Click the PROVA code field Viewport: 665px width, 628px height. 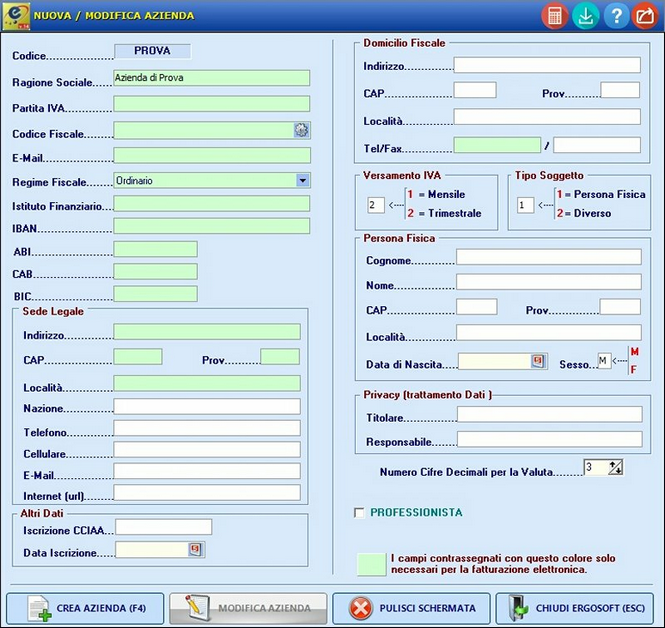pos(152,51)
